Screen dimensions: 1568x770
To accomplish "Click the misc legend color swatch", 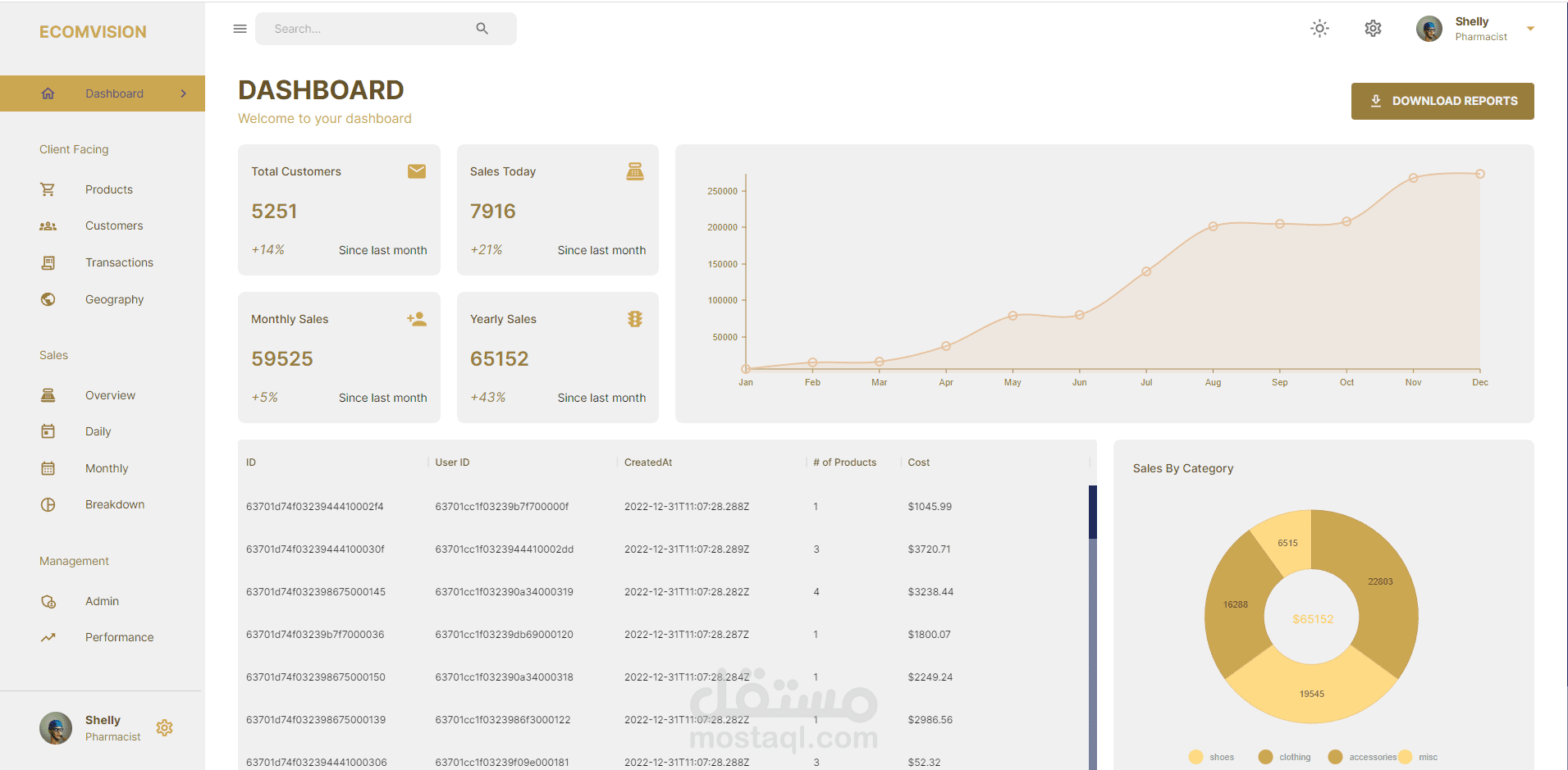I will [1406, 757].
